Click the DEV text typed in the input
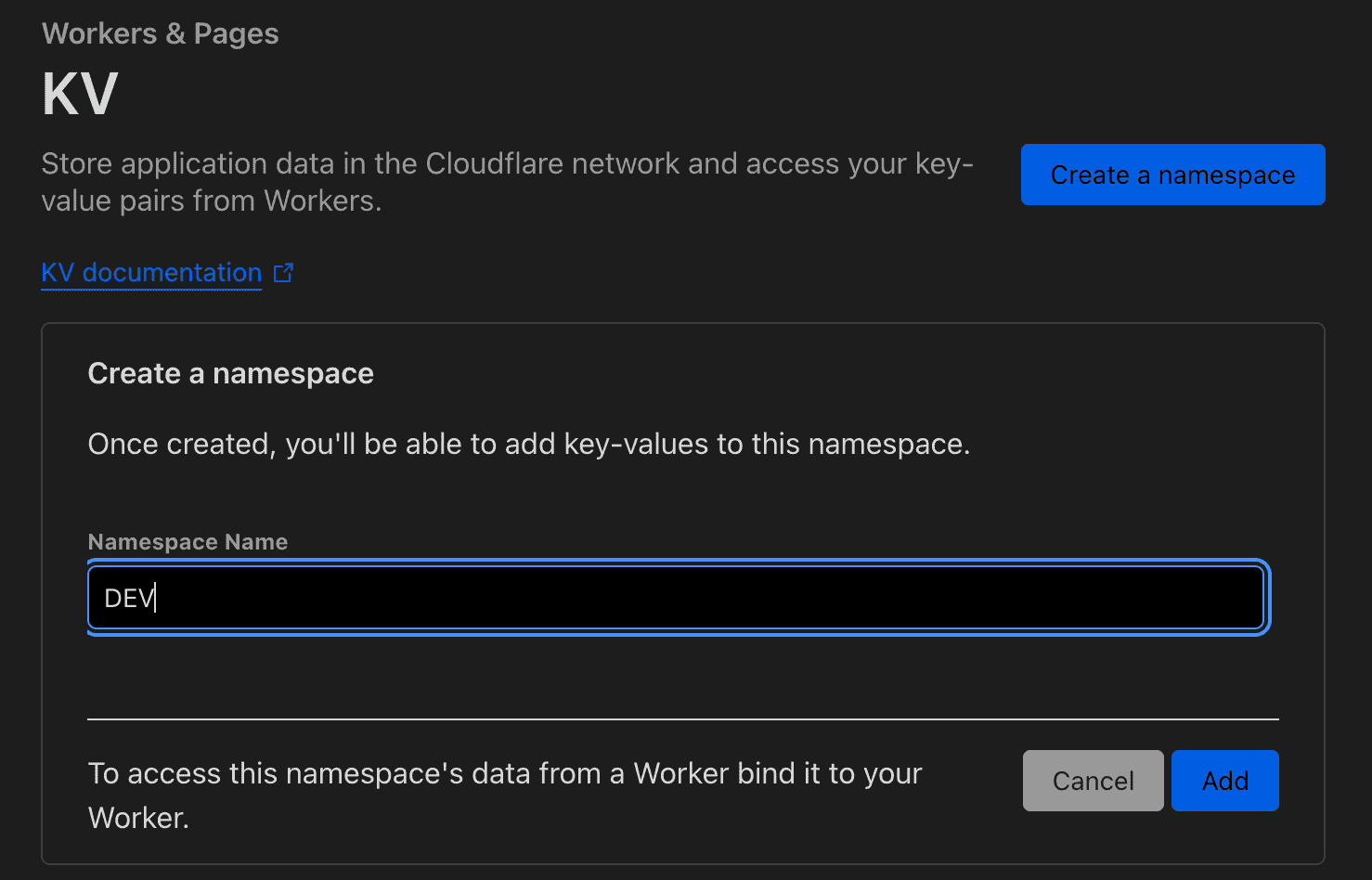This screenshot has height=880, width=1372. point(129,599)
